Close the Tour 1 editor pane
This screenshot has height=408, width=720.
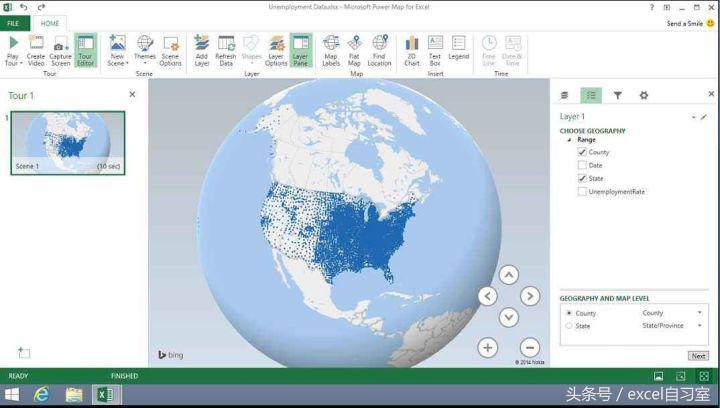(x=132, y=94)
